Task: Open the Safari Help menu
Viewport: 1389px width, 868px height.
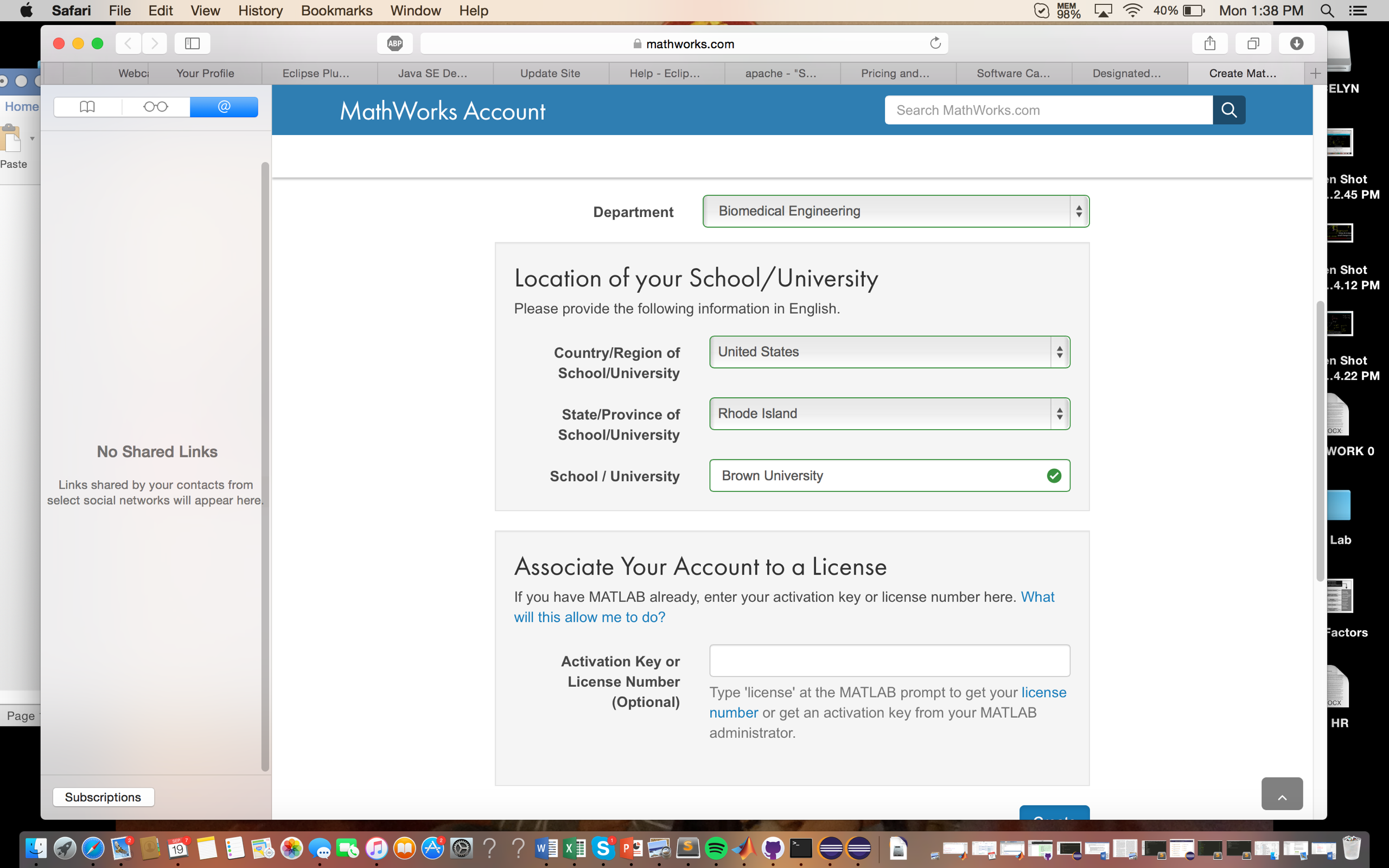Action: (x=474, y=10)
